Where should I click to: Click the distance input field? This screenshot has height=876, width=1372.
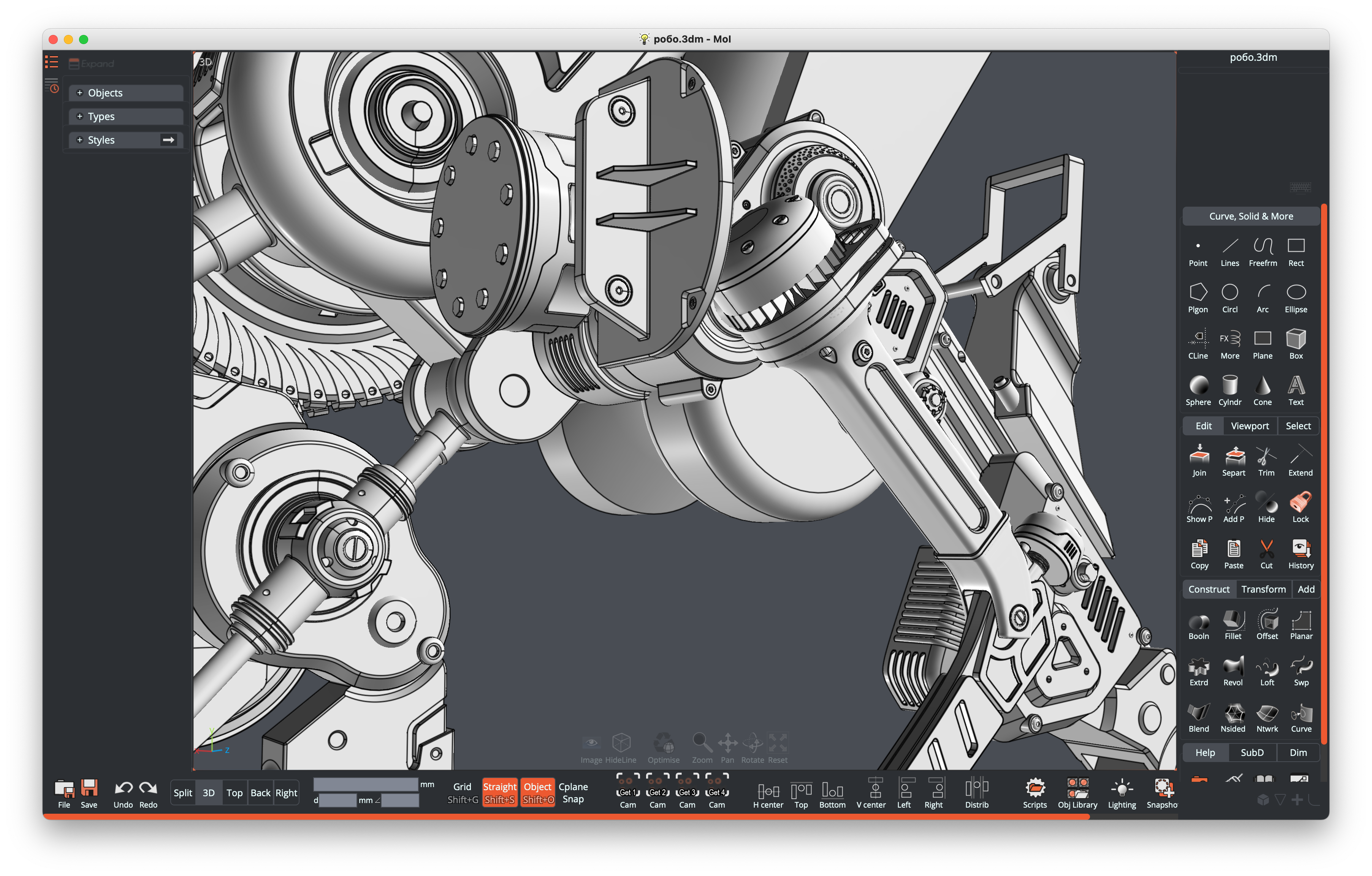[x=337, y=800]
